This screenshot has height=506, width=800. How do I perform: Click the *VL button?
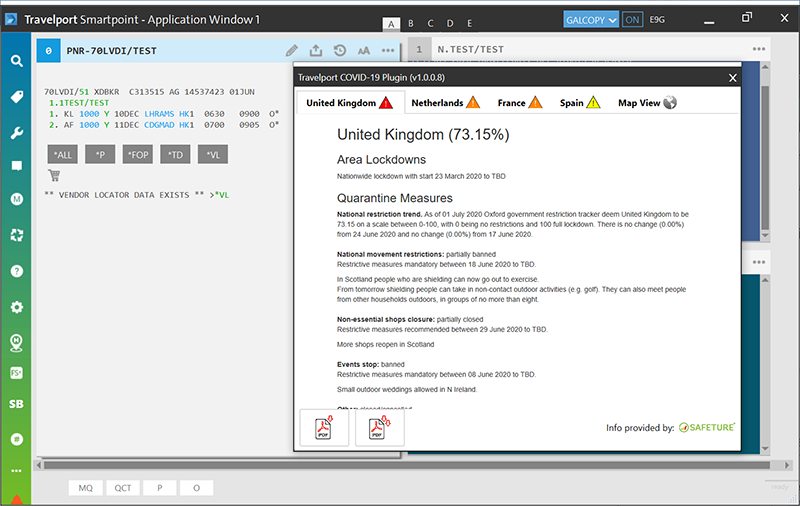pos(213,155)
